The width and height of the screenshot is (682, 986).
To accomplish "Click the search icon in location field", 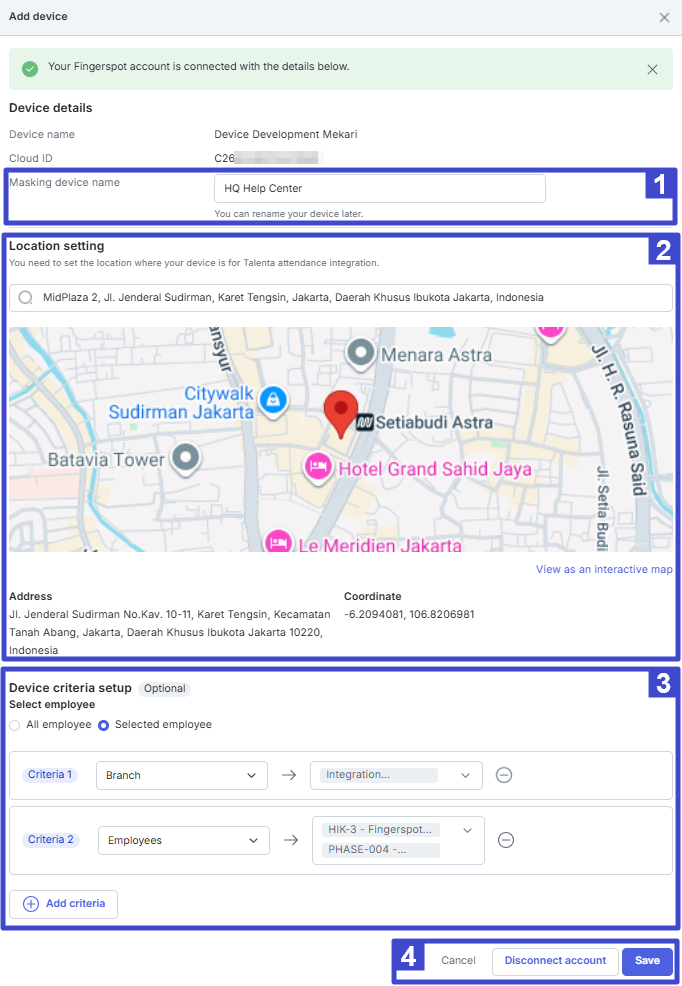I will click(26, 298).
